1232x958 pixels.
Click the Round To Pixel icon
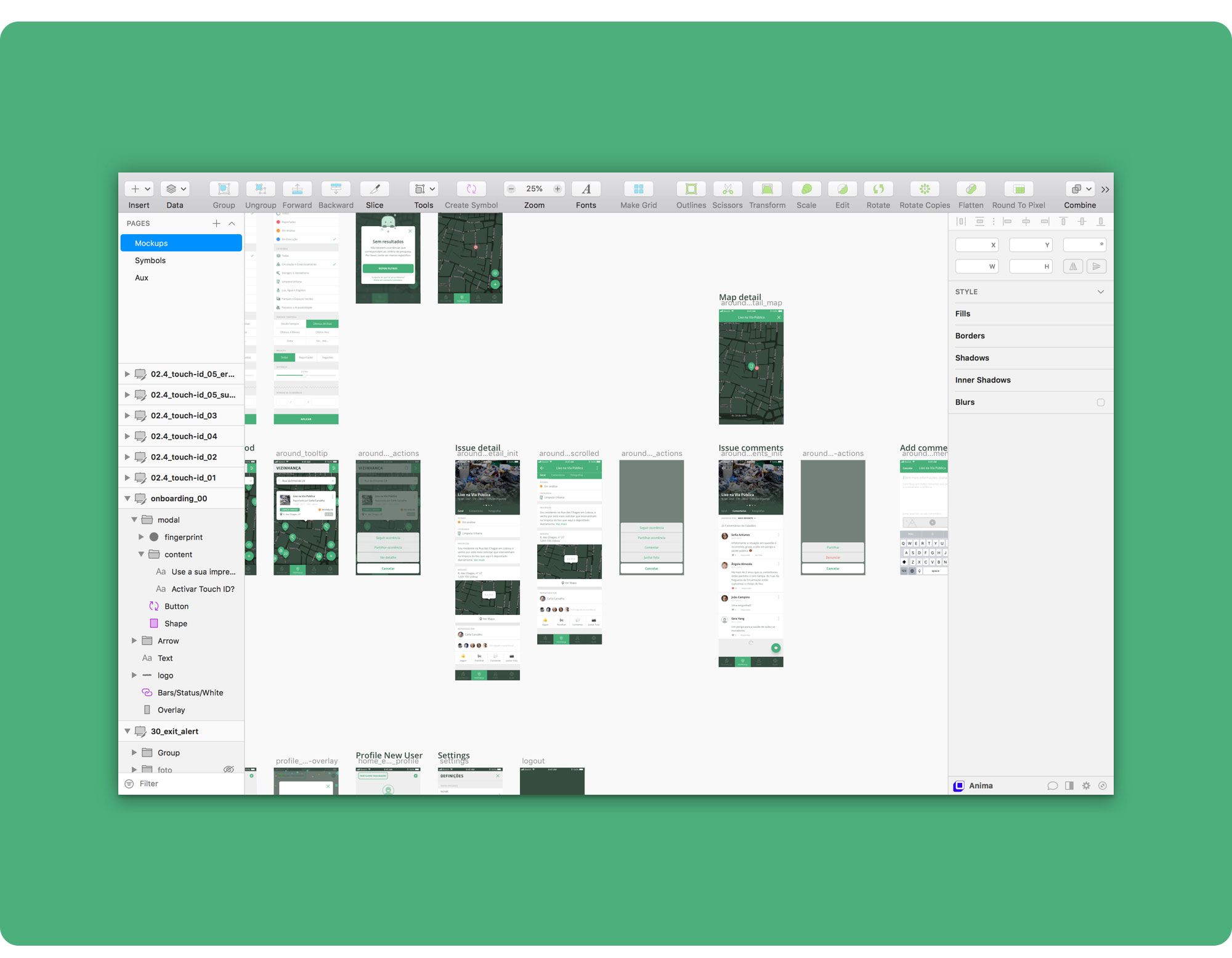(1018, 189)
